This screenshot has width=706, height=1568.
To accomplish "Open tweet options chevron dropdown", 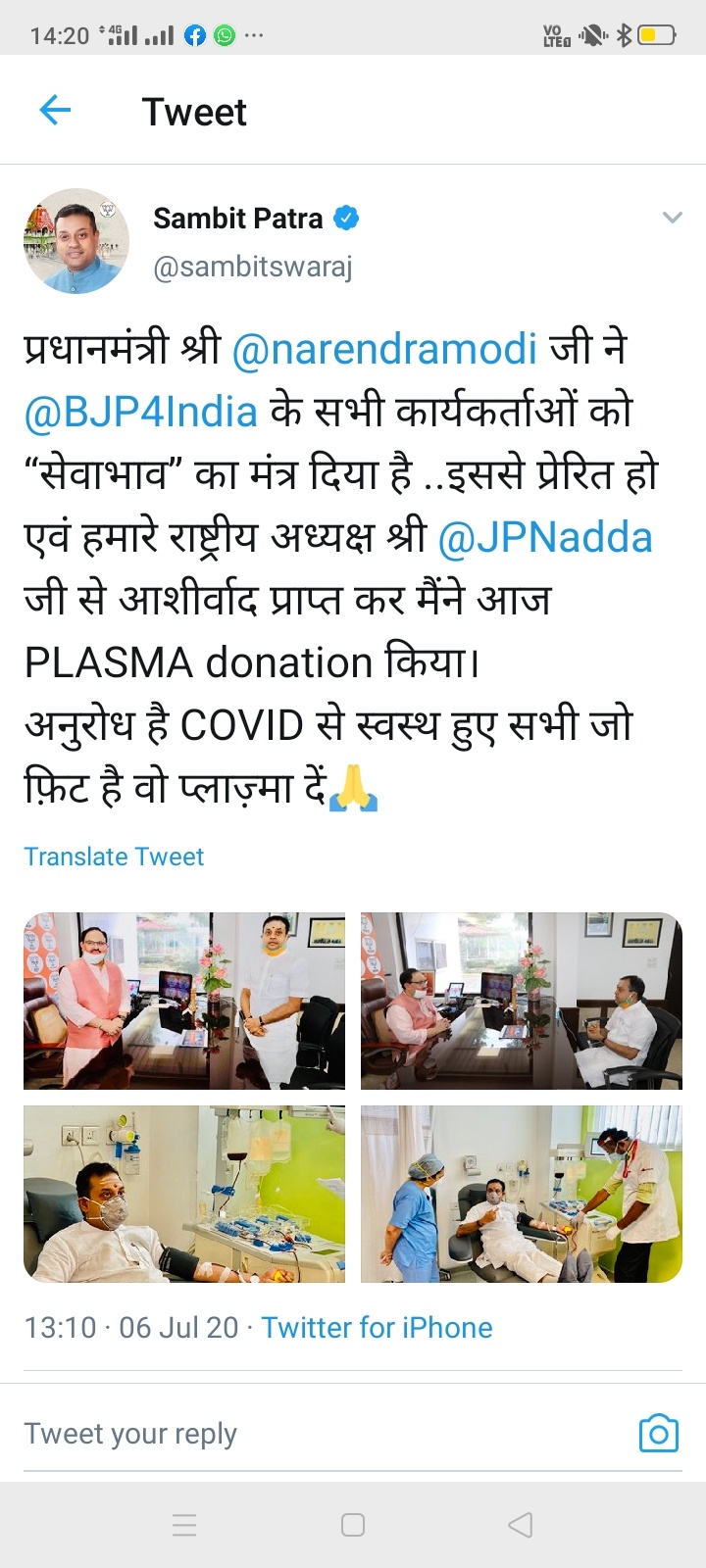I will [x=672, y=218].
